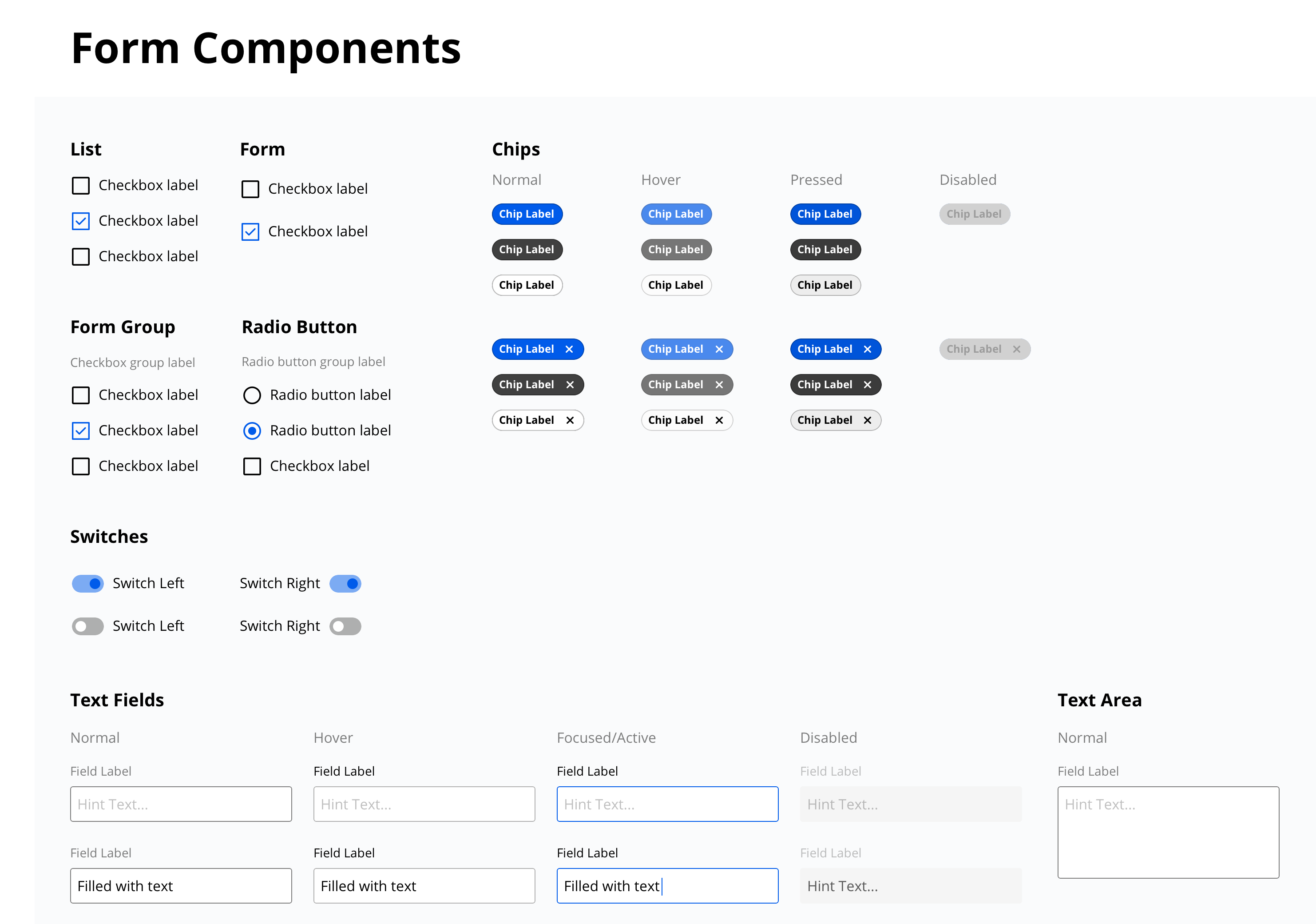Remove the blue Chip Label via its X icon
The height and width of the screenshot is (924, 1316).
point(570,349)
